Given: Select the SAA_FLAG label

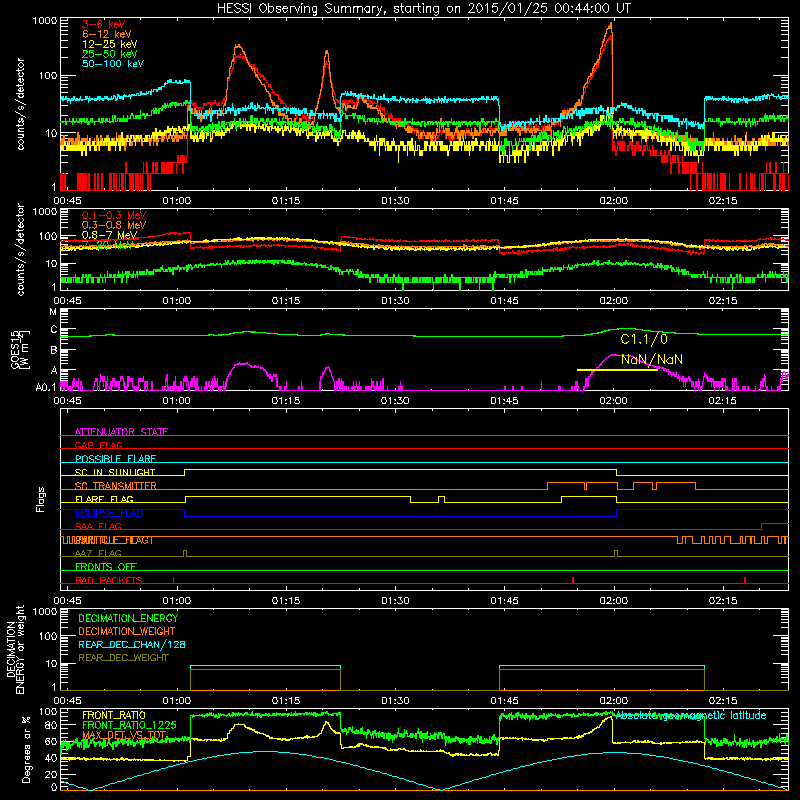Looking at the screenshot, I should (x=98, y=526).
